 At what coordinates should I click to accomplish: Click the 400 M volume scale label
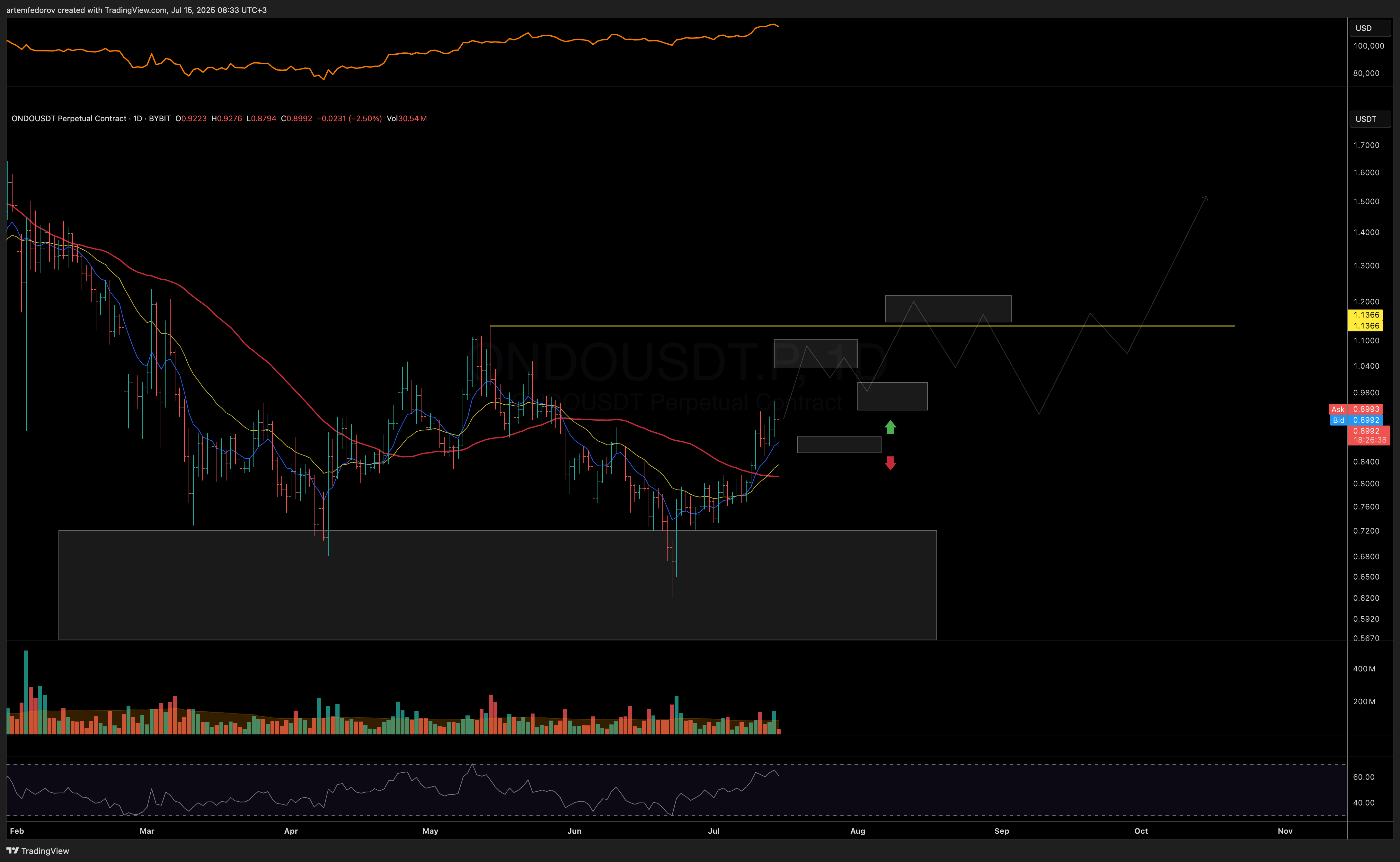pos(1364,669)
